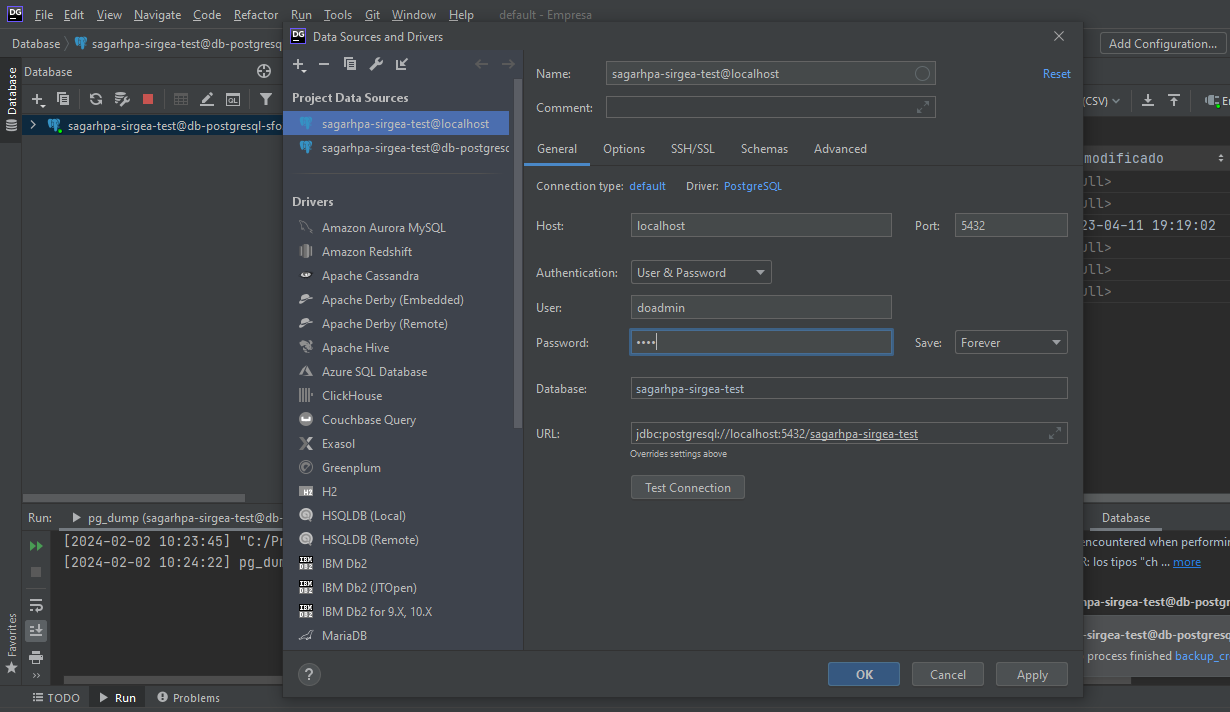Expand the URL field via its arrows icon

(1055, 433)
